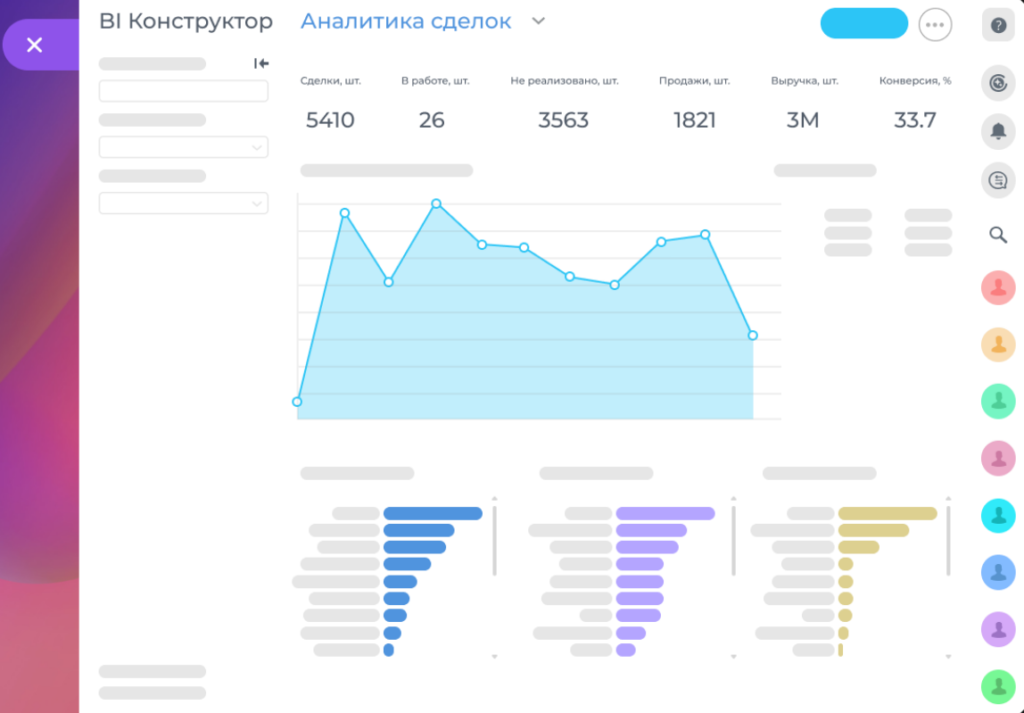
Task: Click the BI Конструктор heading
Action: point(186,21)
